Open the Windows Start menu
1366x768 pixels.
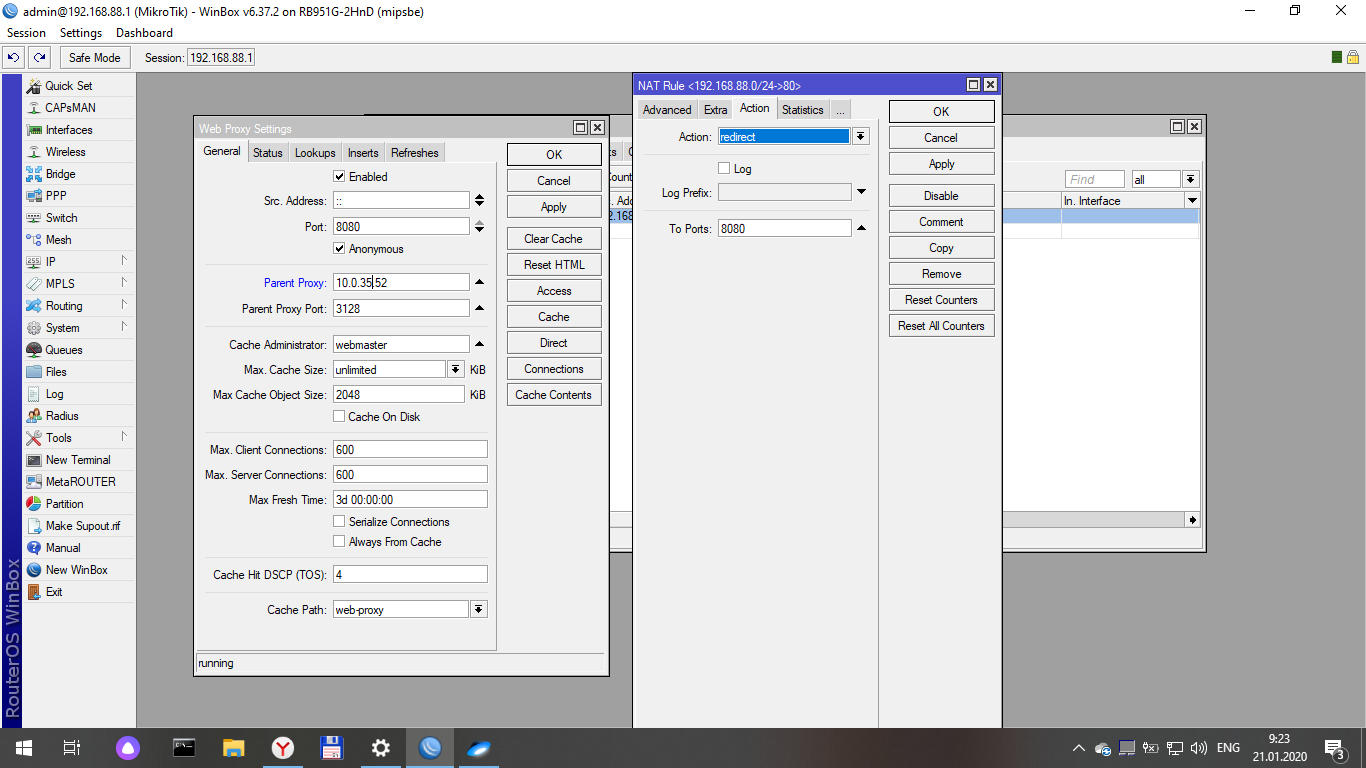22,747
